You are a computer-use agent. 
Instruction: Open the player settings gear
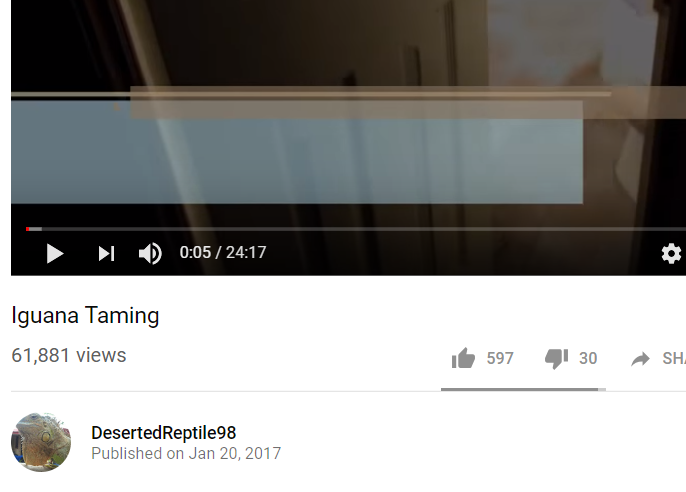click(671, 254)
